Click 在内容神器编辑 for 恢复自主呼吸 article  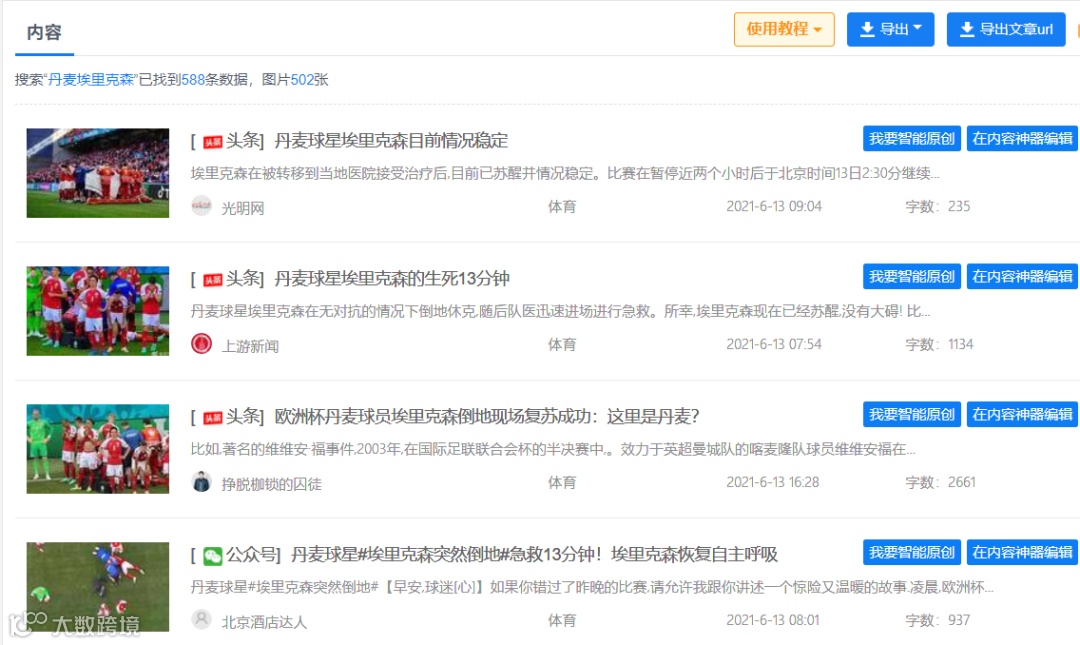point(1022,552)
